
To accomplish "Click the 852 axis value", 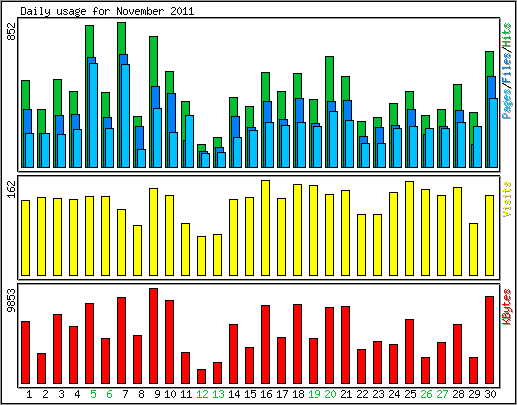I will 12,32.
